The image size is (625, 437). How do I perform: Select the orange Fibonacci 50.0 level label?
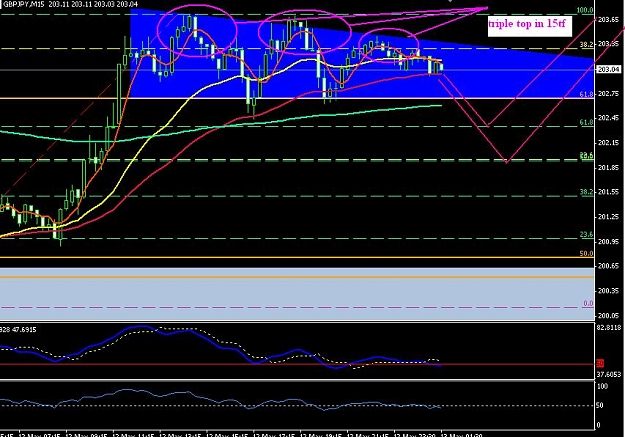click(x=586, y=254)
